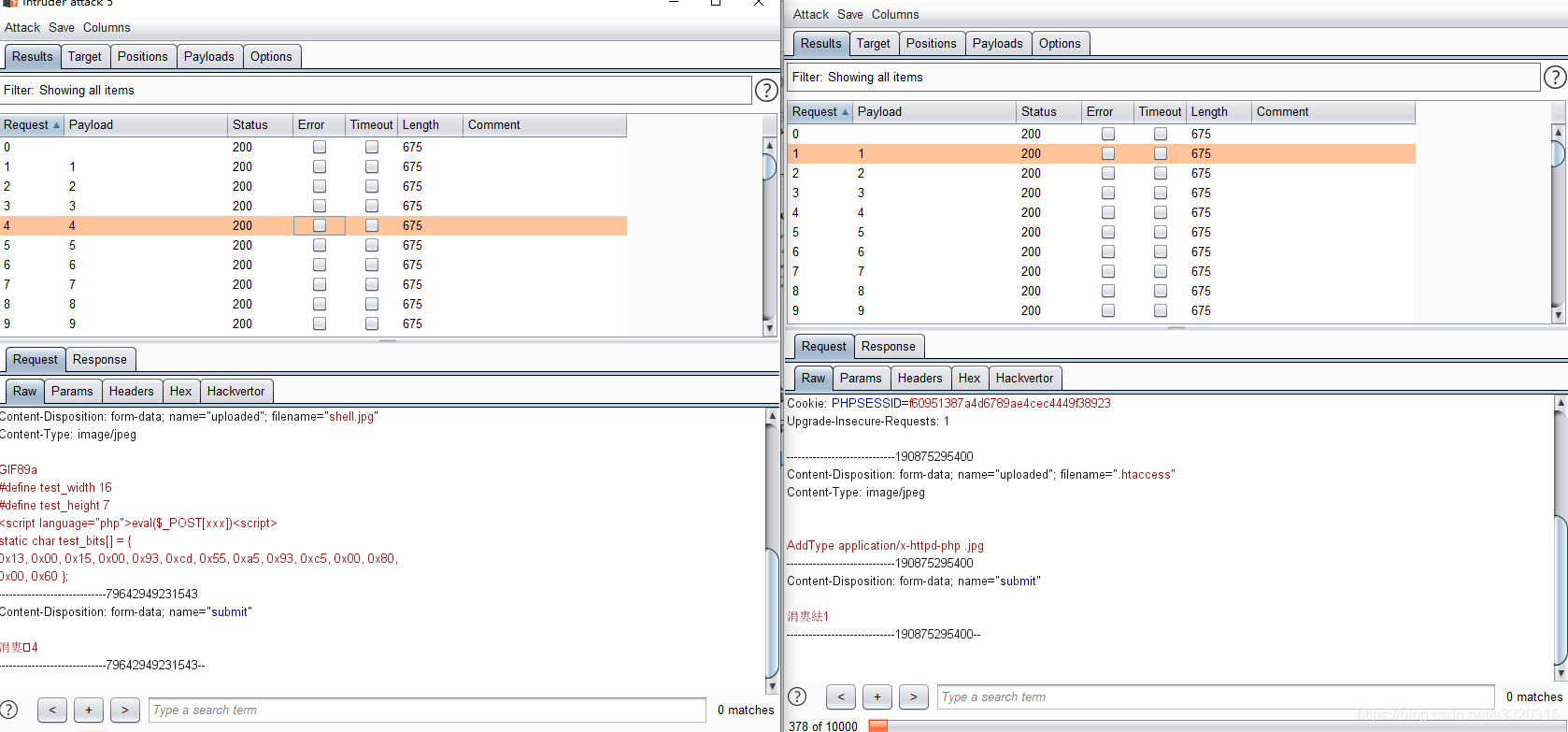Click search term field in right window
The width and height of the screenshot is (1568, 732).
(x=1217, y=696)
